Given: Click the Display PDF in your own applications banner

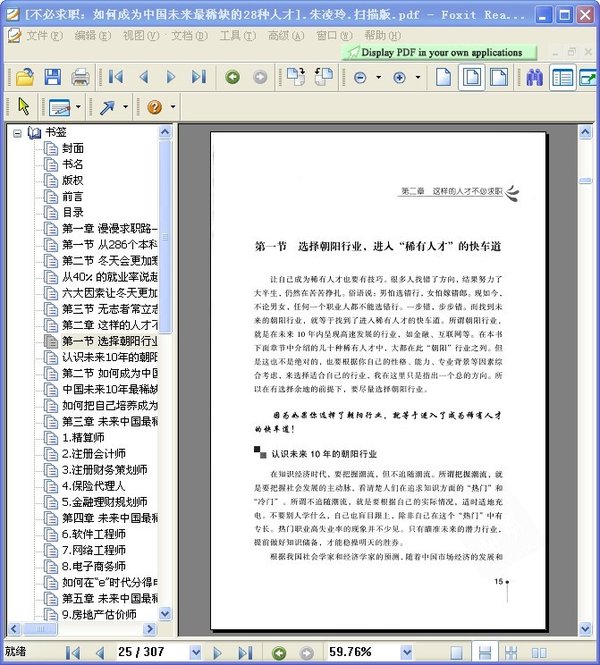Looking at the screenshot, I should tap(439, 53).
